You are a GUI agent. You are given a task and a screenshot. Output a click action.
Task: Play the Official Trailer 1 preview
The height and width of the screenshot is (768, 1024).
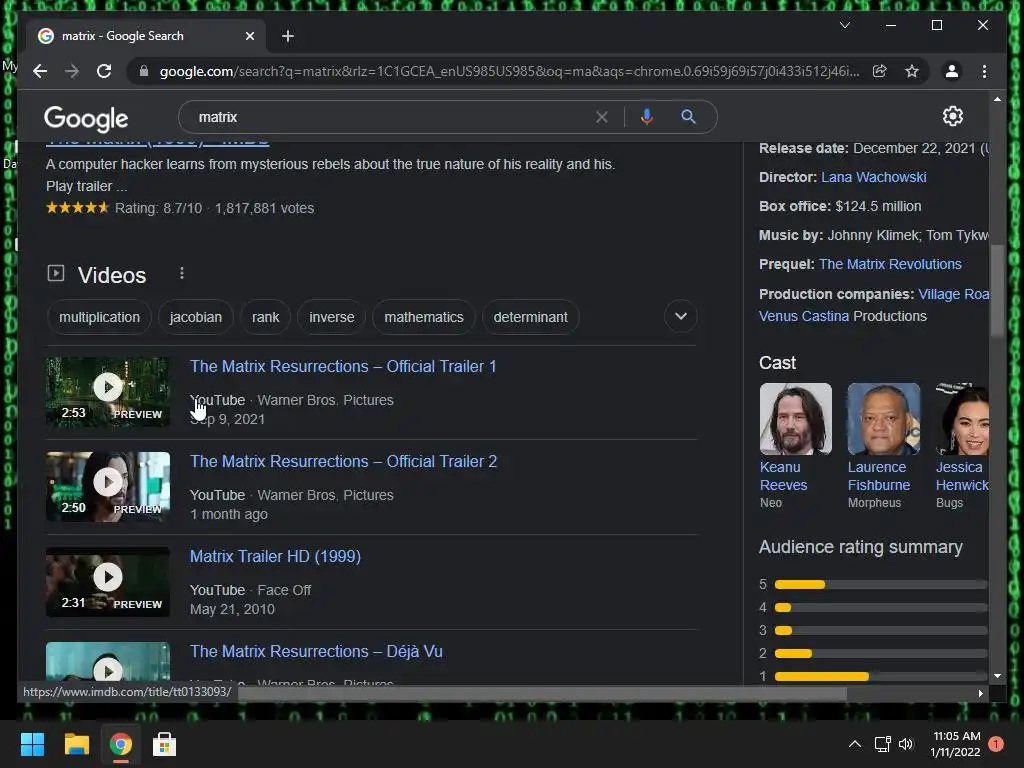tap(108, 392)
